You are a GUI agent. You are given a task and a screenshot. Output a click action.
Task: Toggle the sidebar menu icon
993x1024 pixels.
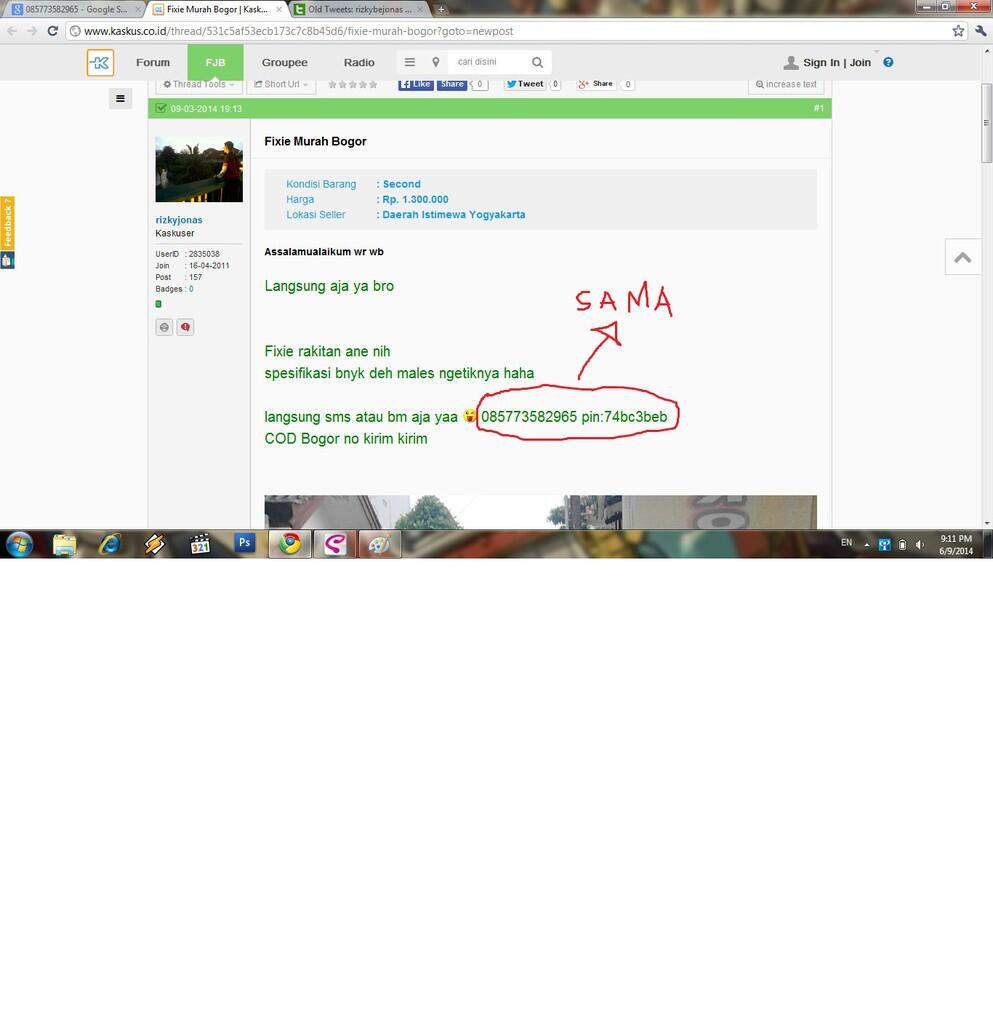pyautogui.click(x=120, y=99)
